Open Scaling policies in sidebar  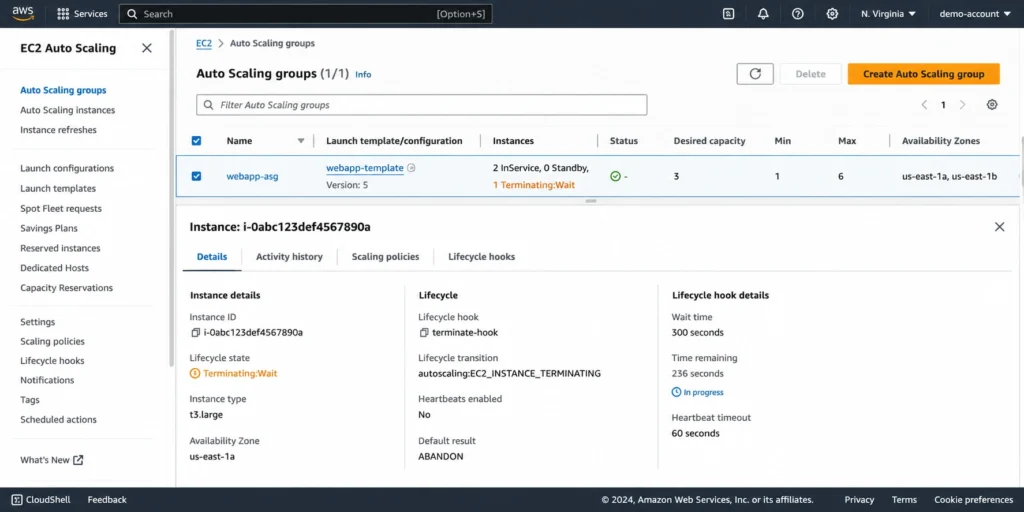click(x=52, y=342)
